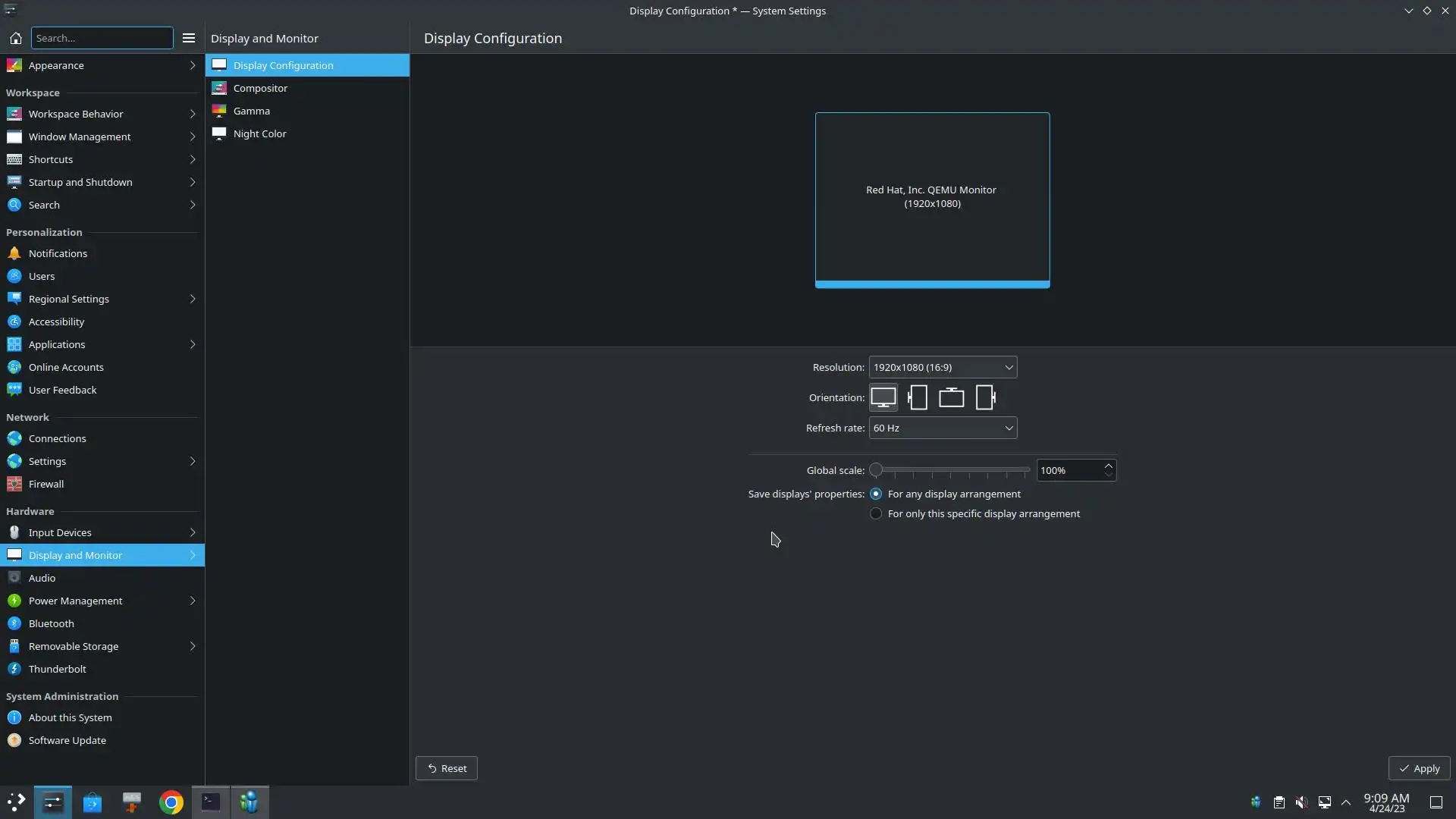The width and height of the screenshot is (1456, 819).
Task: Select 'For only this specific display arrangement'
Action: point(876,513)
